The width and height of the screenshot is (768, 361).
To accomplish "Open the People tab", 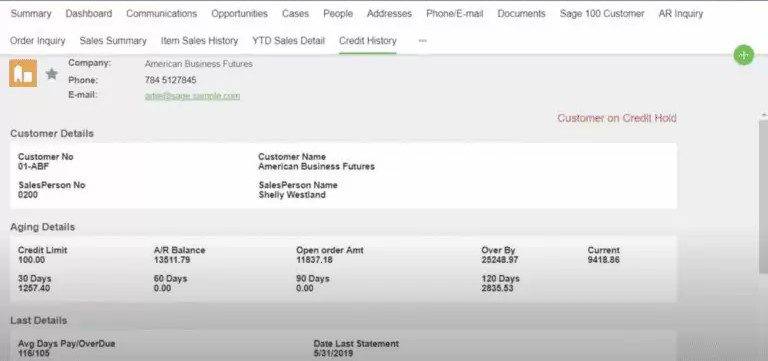I will [x=338, y=14].
